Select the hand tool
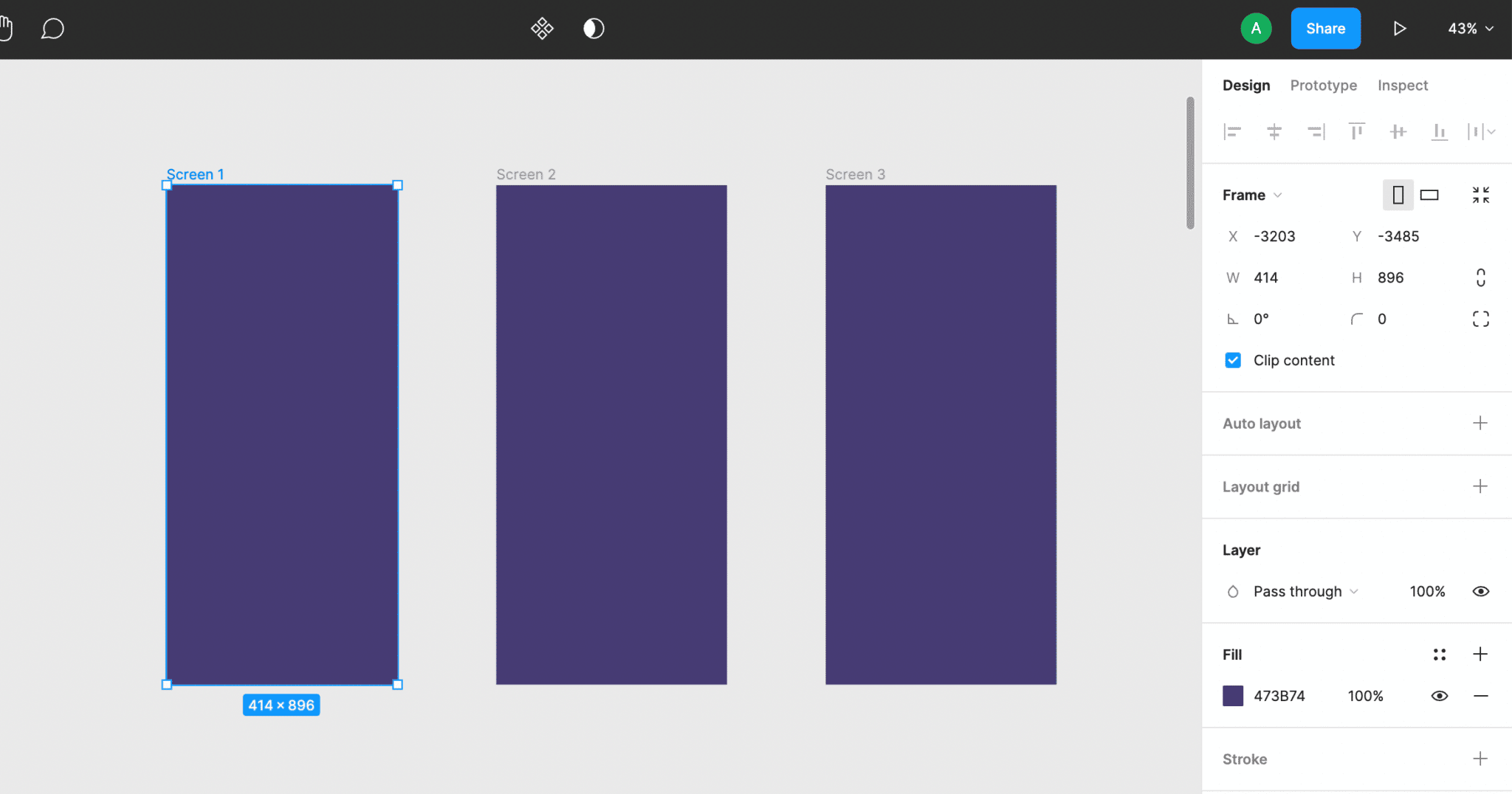Image resolution: width=1512 pixels, height=794 pixels. (x=7, y=28)
